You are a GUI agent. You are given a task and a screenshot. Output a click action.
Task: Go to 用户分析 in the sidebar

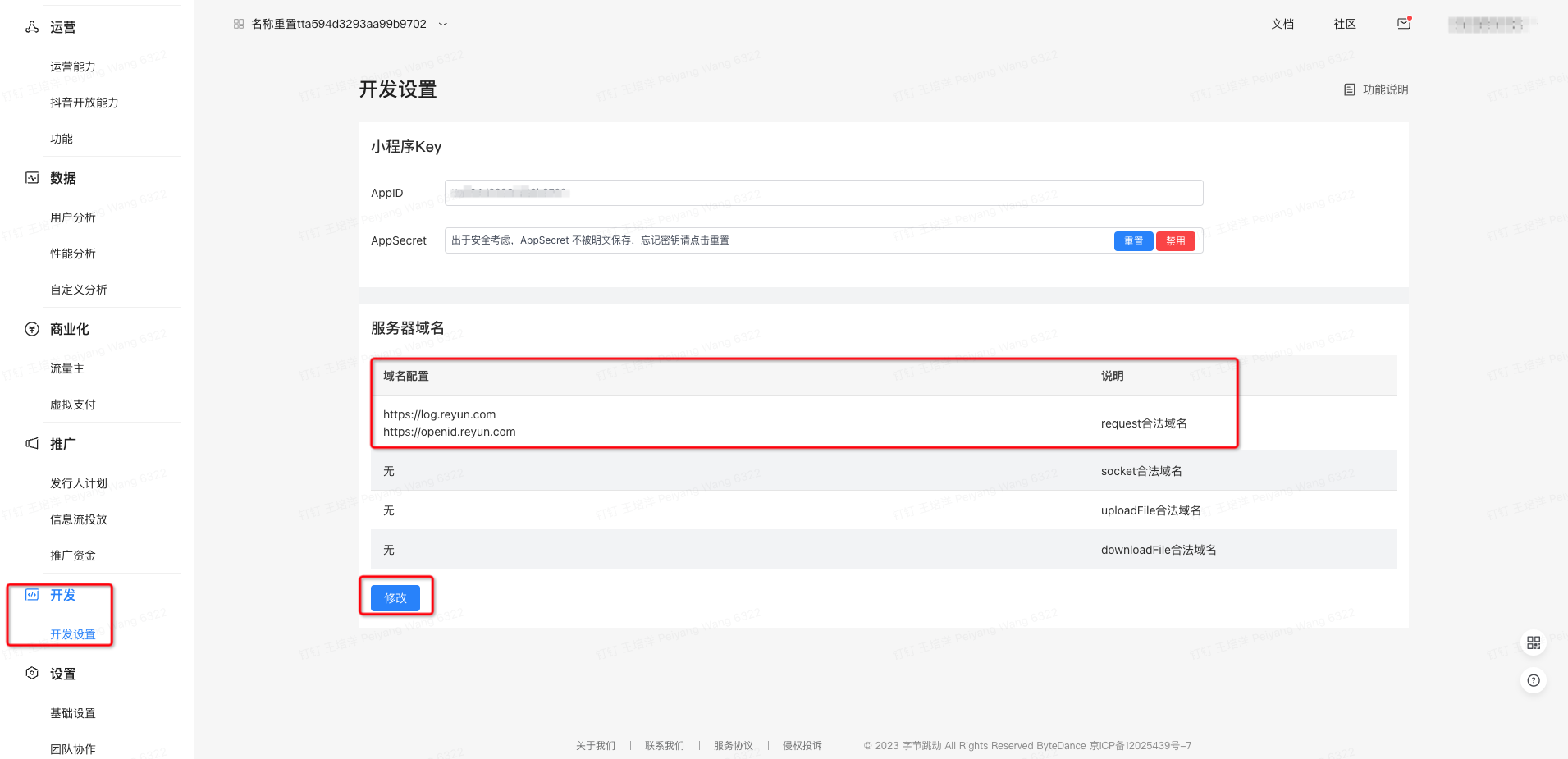click(x=73, y=217)
